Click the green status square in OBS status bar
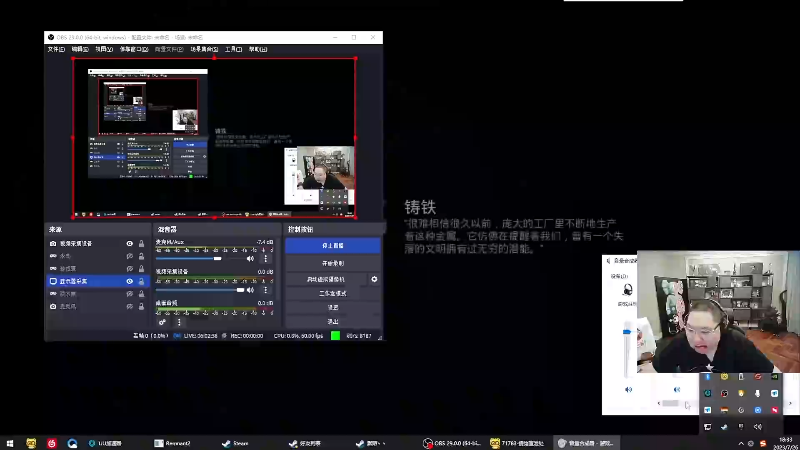Screen dimensions: 800x450 point(335,336)
